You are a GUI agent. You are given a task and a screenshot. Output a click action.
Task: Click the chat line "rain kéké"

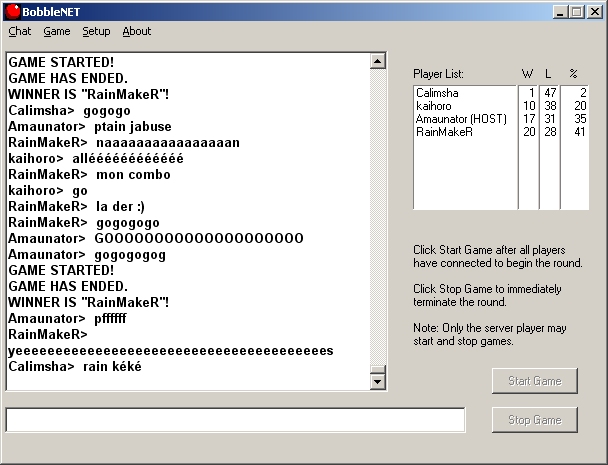pyautogui.click(x=112, y=367)
